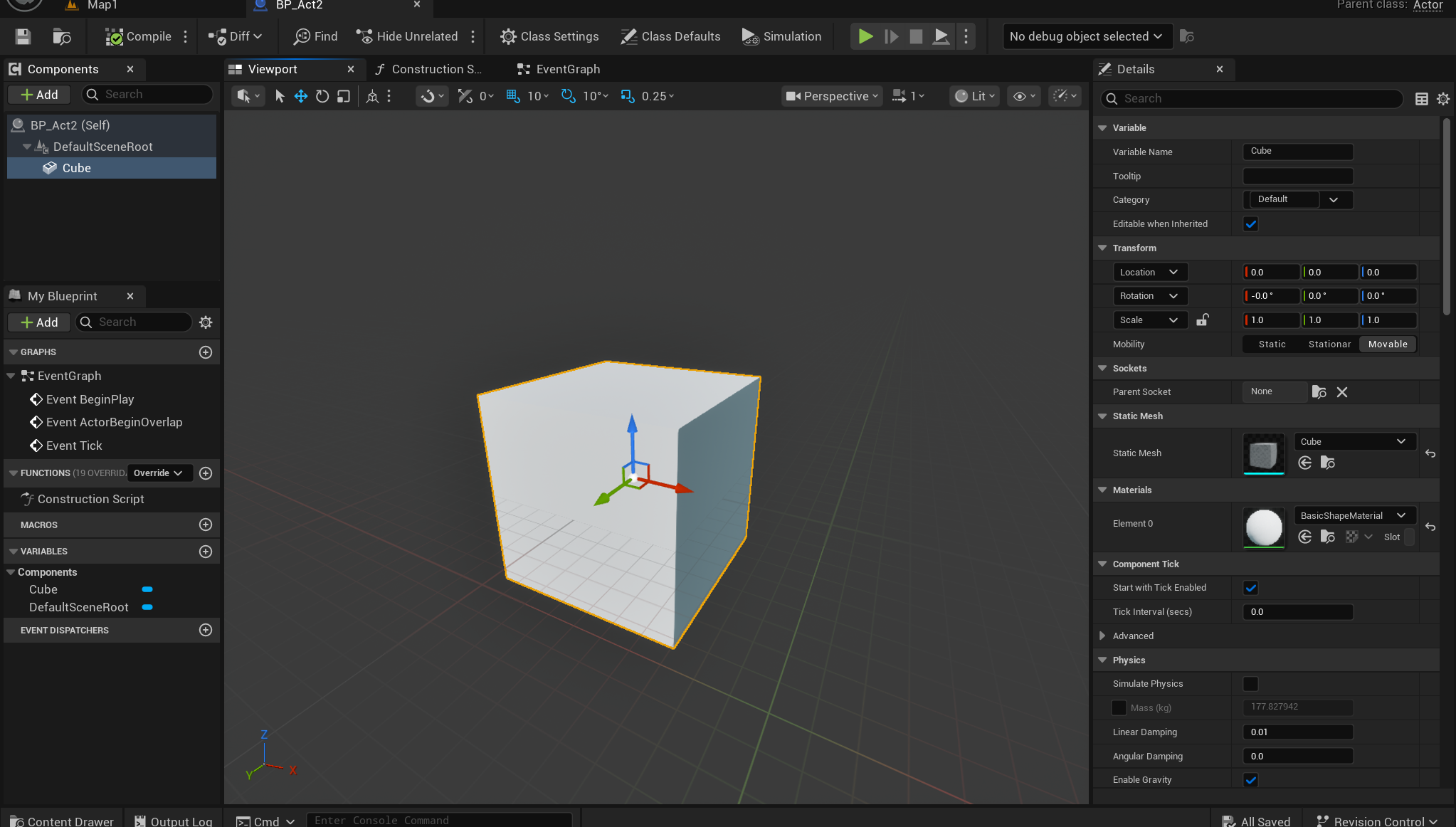Enable the Simulate Physics checkbox
Image resolution: width=1456 pixels, height=827 pixels.
tap(1250, 684)
